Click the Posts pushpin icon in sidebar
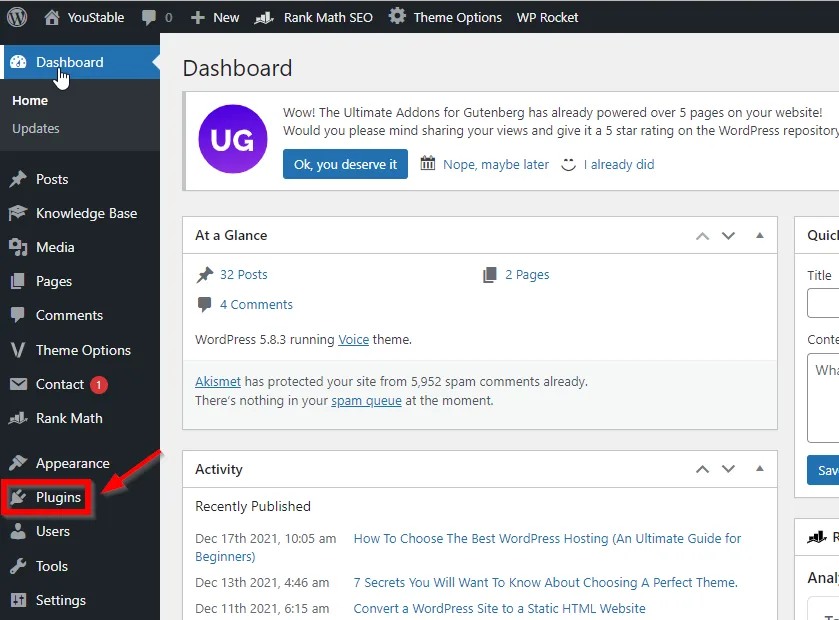839x620 pixels. pyautogui.click(x=18, y=179)
